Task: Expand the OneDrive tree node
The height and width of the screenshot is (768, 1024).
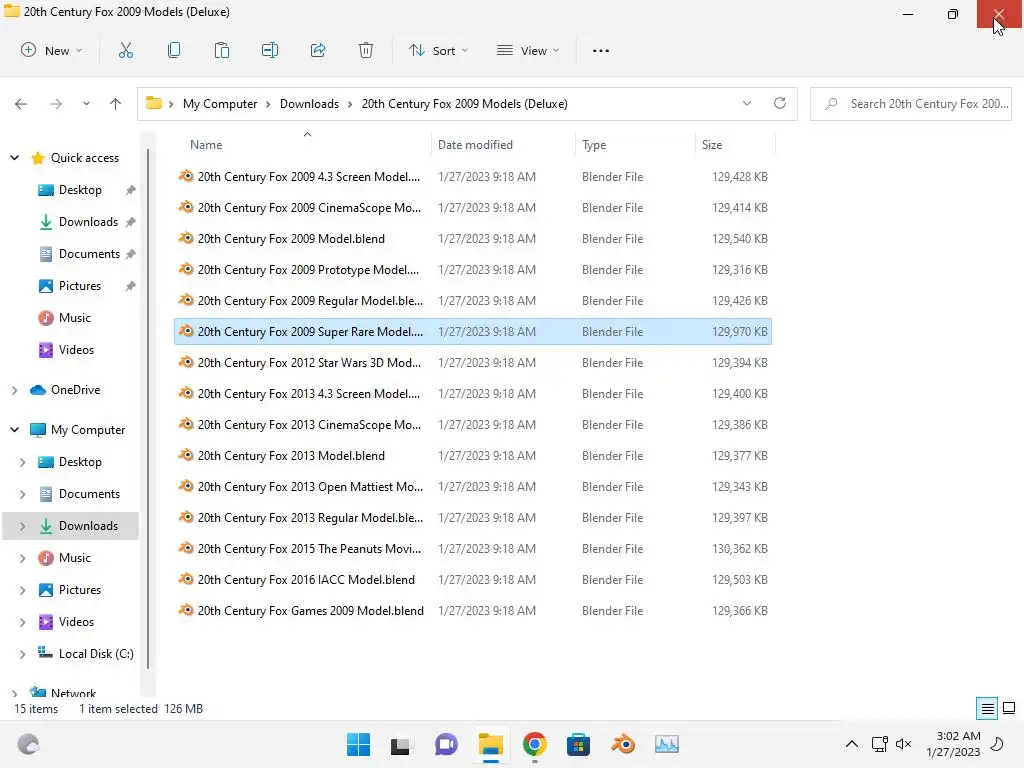Action: click(14, 390)
